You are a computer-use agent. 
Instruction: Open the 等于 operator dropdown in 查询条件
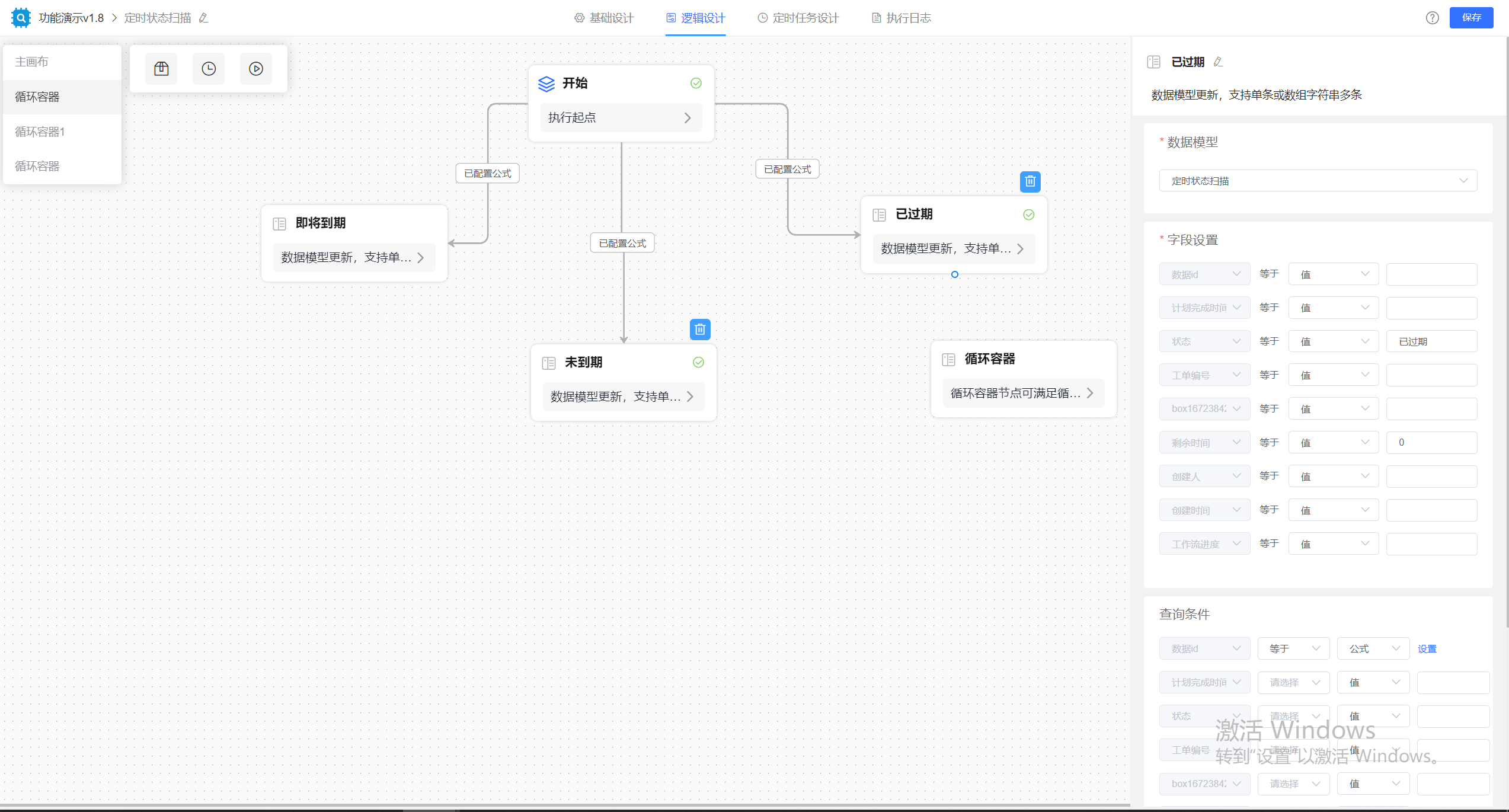1293,648
